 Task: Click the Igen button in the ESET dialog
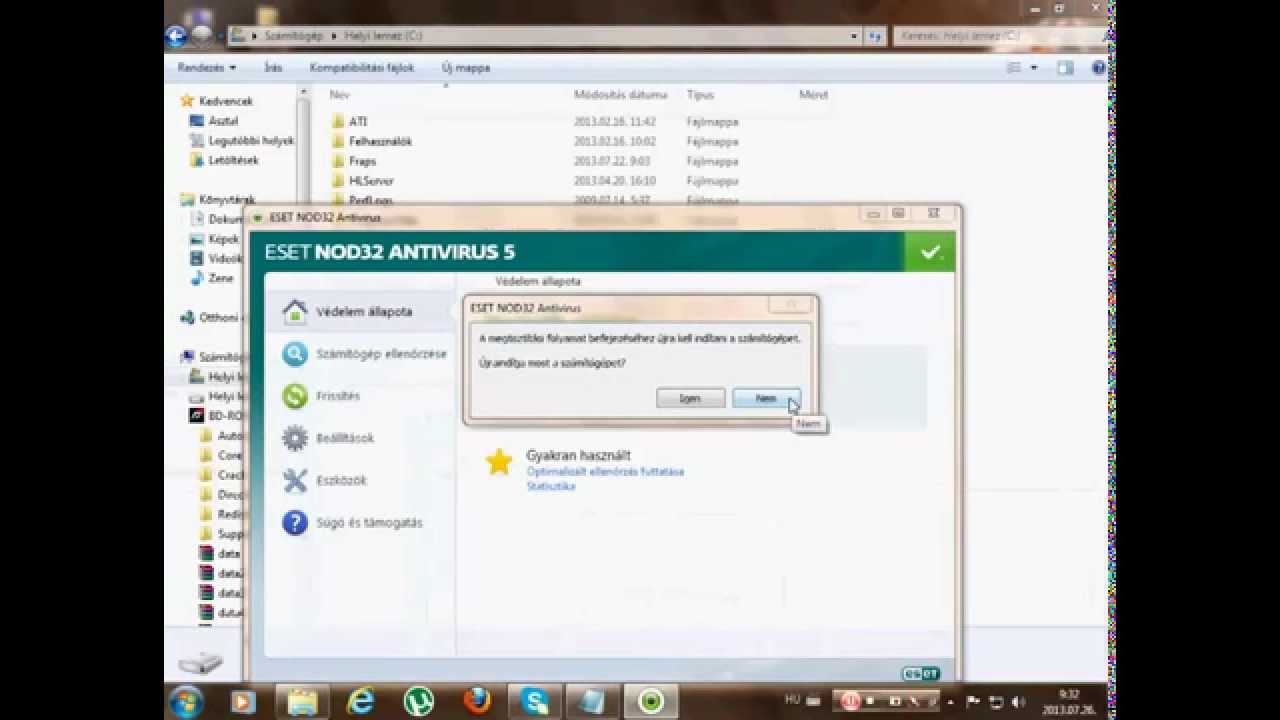coord(690,398)
